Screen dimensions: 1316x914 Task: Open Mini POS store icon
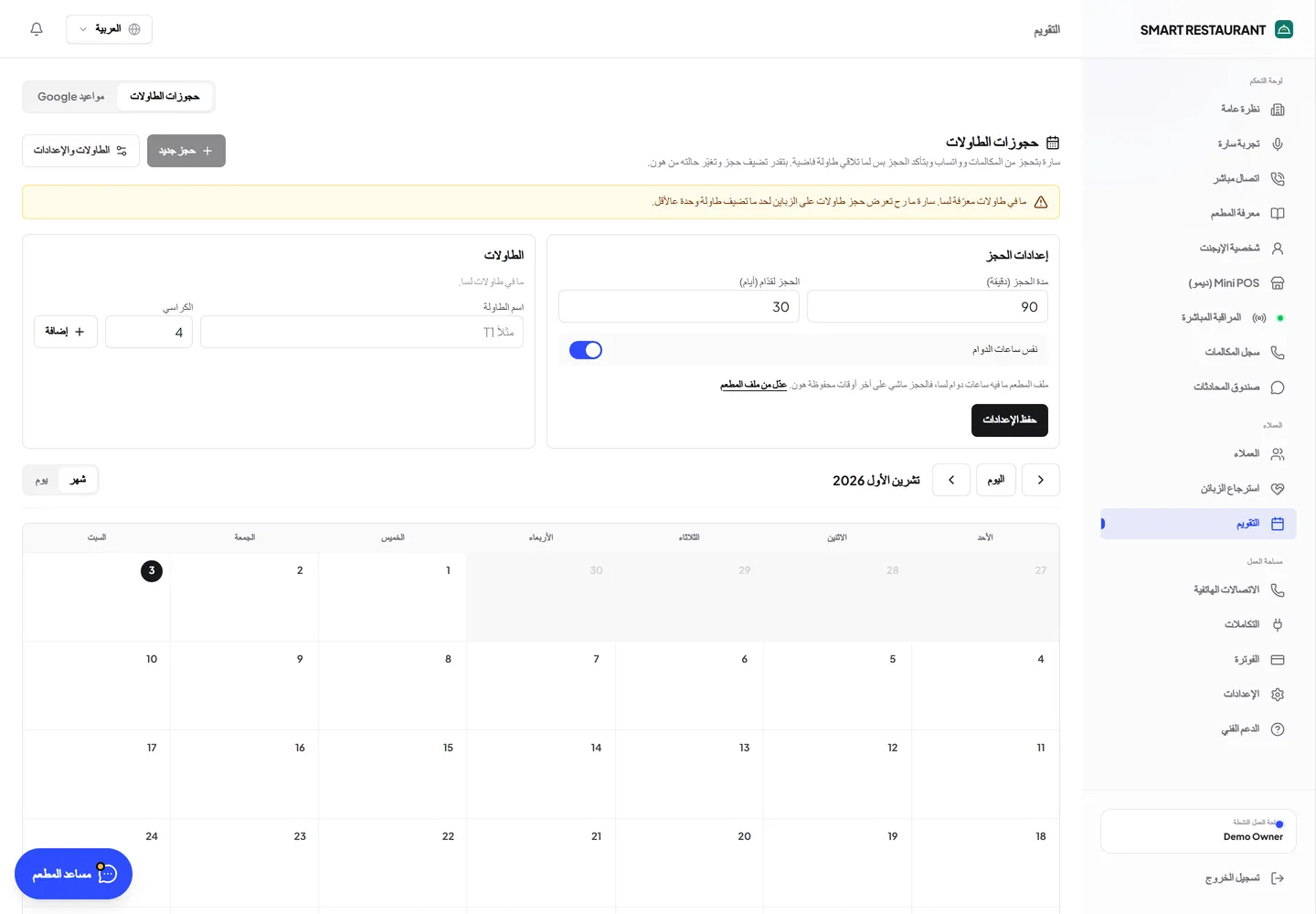1278,283
